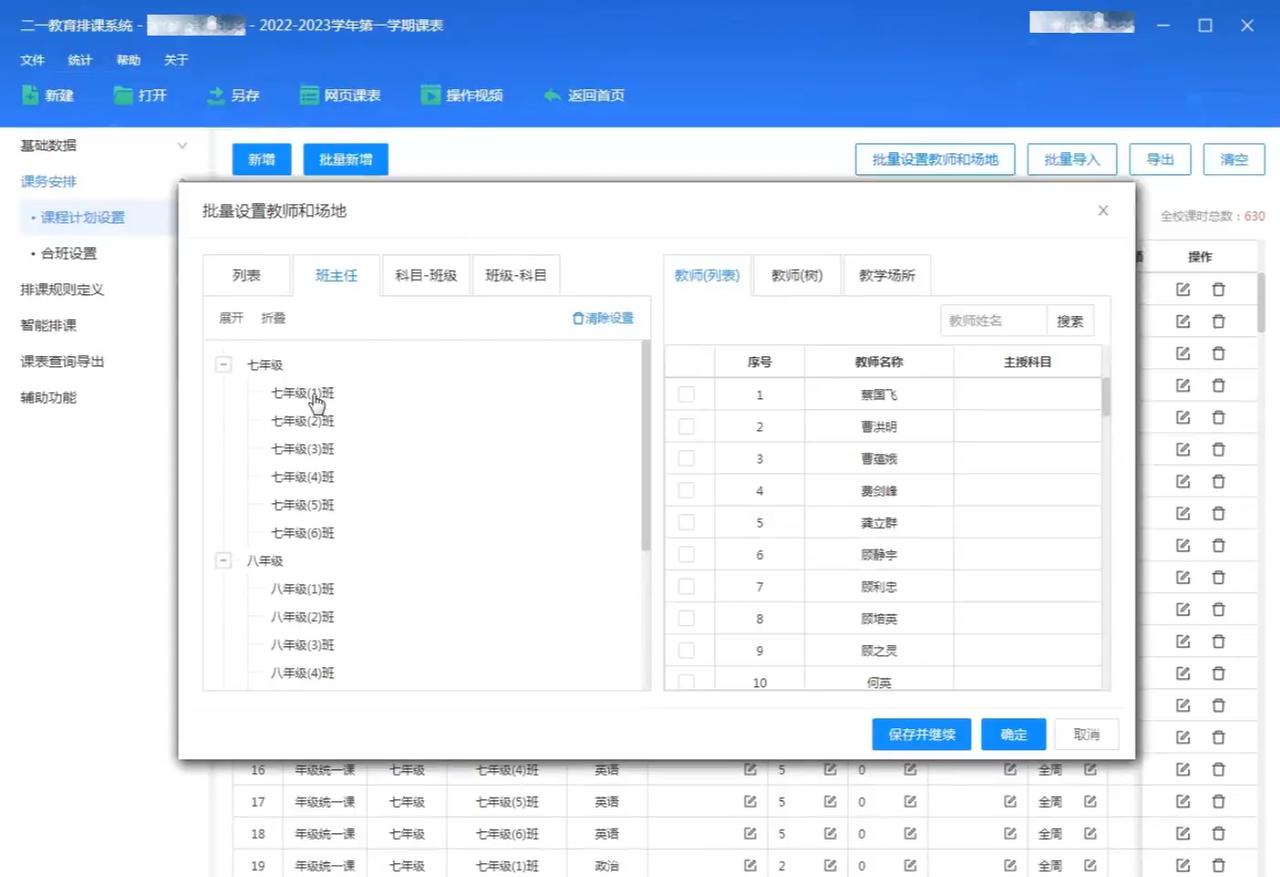Delete row 17 using its trash icon
1280x877 pixels.
(1218, 802)
